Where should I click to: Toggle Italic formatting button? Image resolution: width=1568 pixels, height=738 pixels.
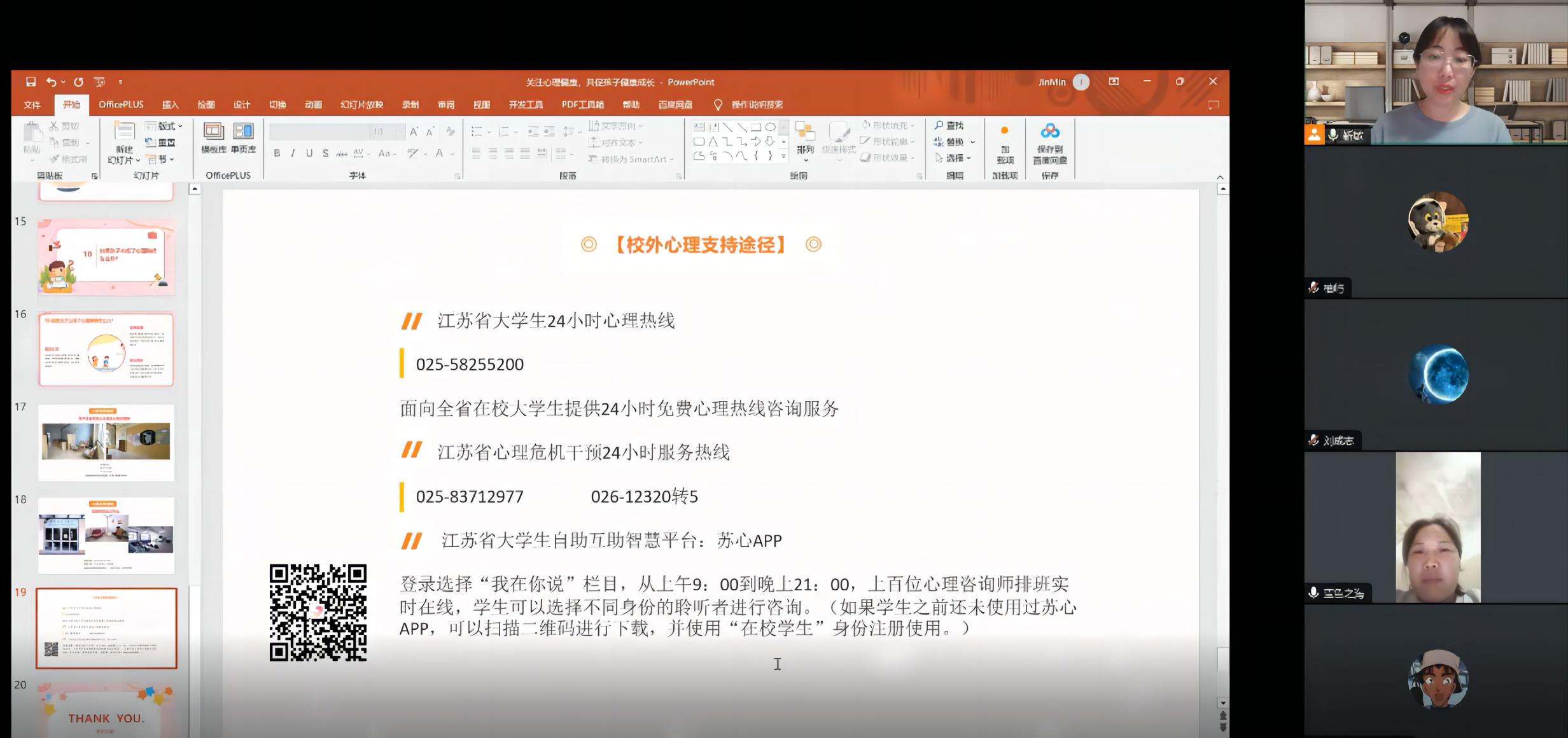pyautogui.click(x=293, y=153)
